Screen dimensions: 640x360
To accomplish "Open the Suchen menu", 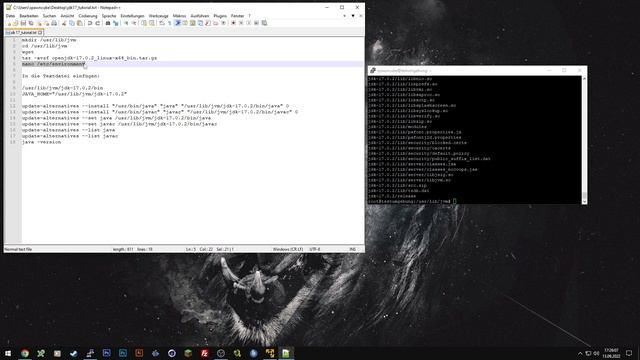I will pos(49,16).
